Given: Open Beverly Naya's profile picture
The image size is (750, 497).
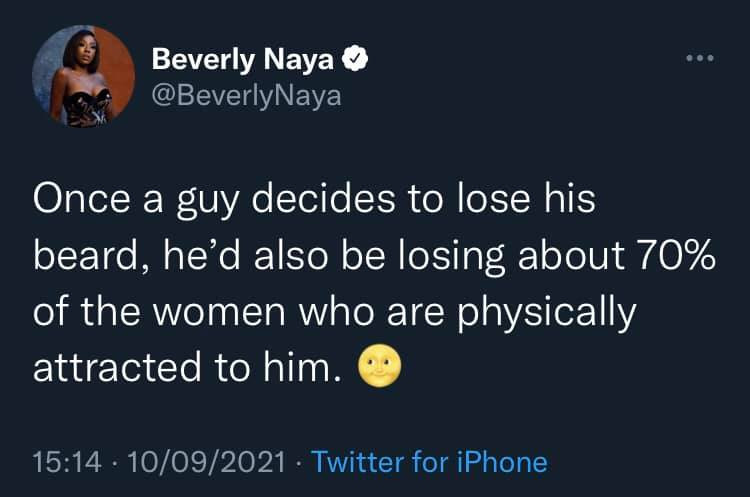Looking at the screenshot, I should pyautogui.click(x=83, y=77).
